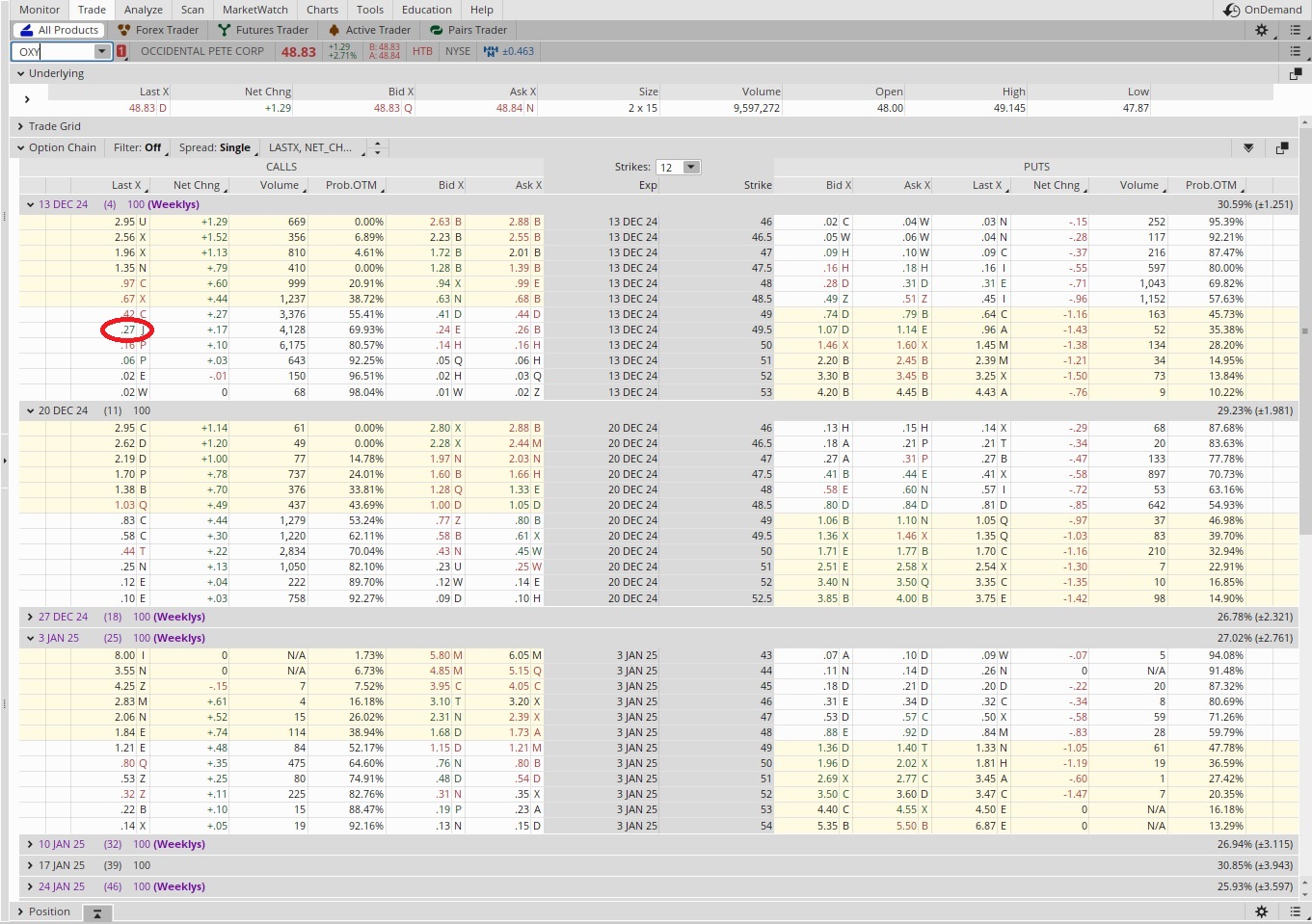The height and width of the screenshot is (924, 1312).
Task: Click the NYSE exchange label
Action: click(457, 51)
